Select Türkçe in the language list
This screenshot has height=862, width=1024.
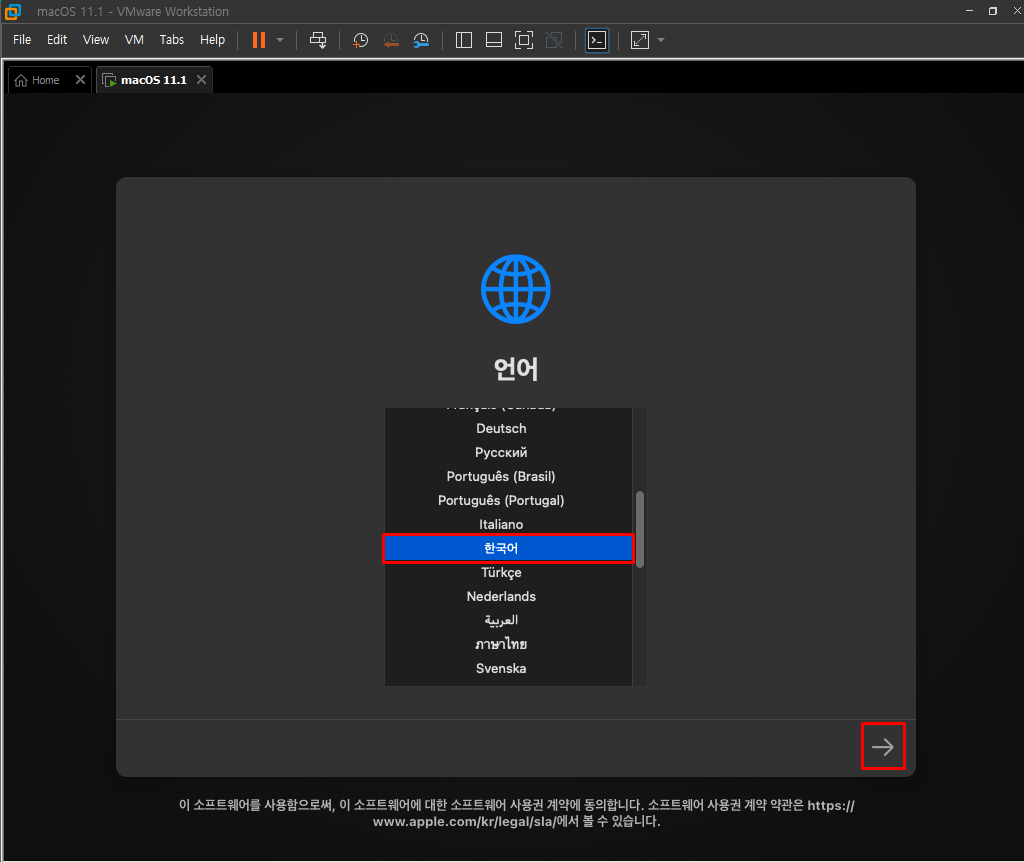(x=508, y=573)
